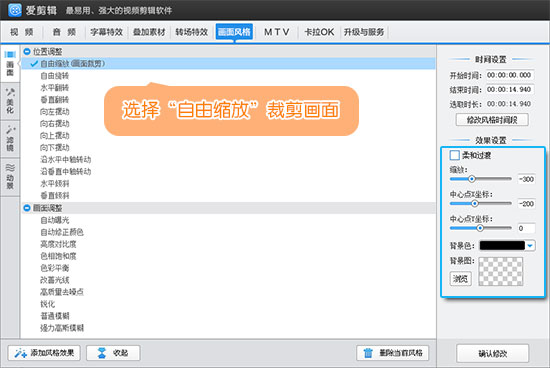Collapse the 画面调整 group
Viewport: 550px width, 368px height.
pyautogui.click(x=27, y=208)
